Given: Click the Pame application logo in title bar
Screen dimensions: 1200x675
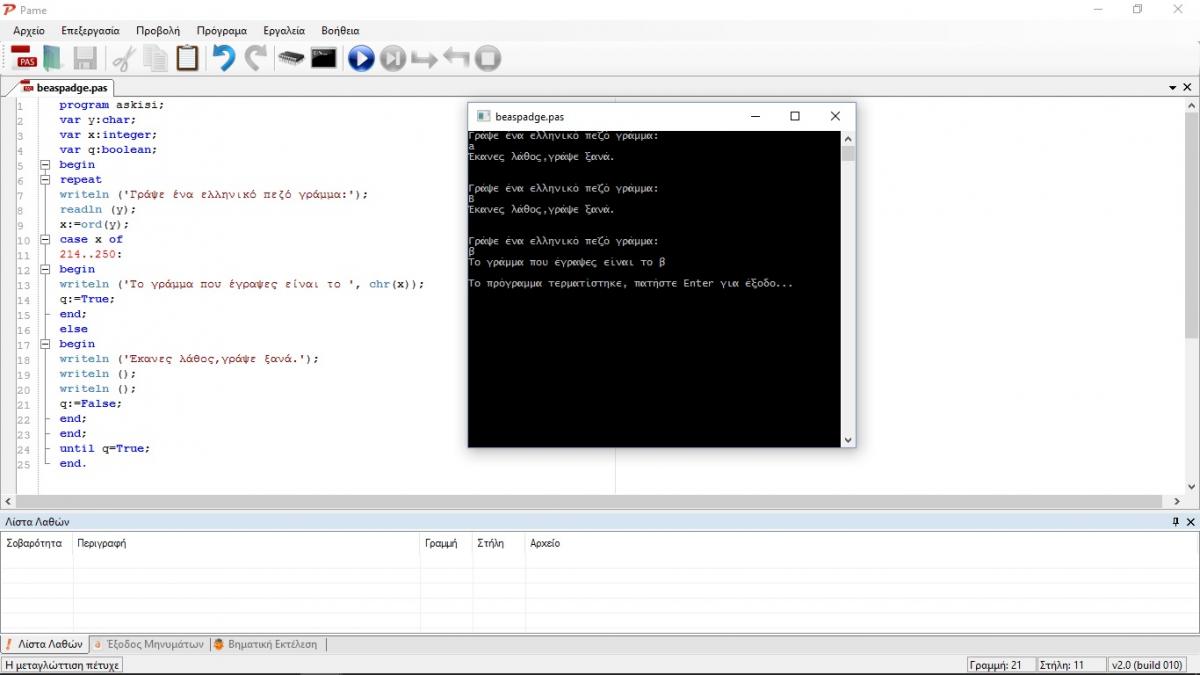Looking at the screenshot, I should 10,10.
